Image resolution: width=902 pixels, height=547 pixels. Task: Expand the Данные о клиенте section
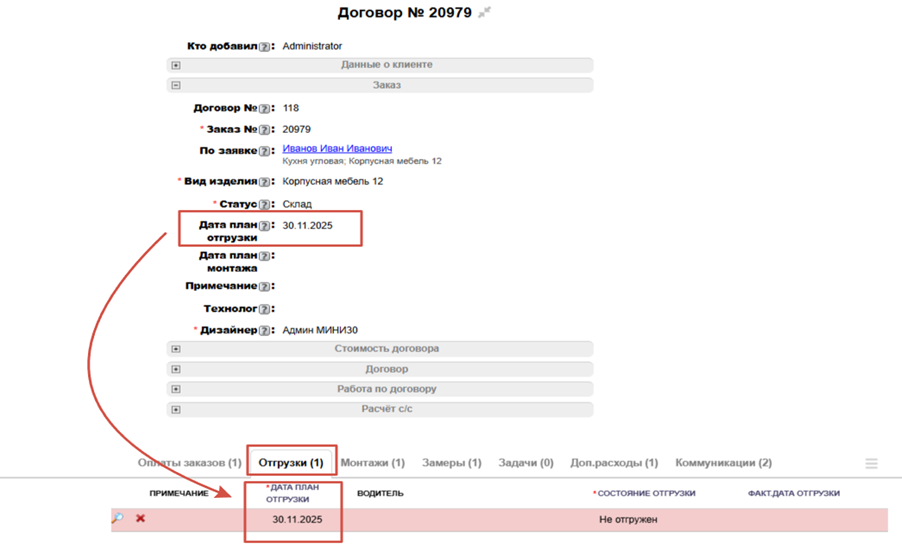click(176, 65)
